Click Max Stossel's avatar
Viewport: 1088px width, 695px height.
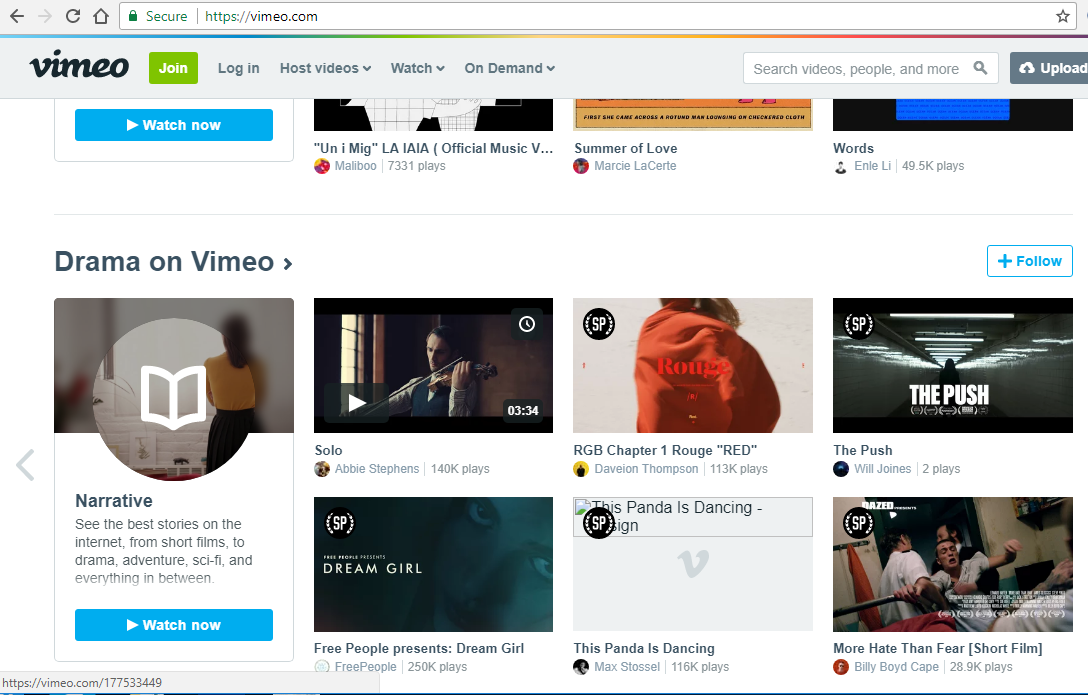coord(581,667)
